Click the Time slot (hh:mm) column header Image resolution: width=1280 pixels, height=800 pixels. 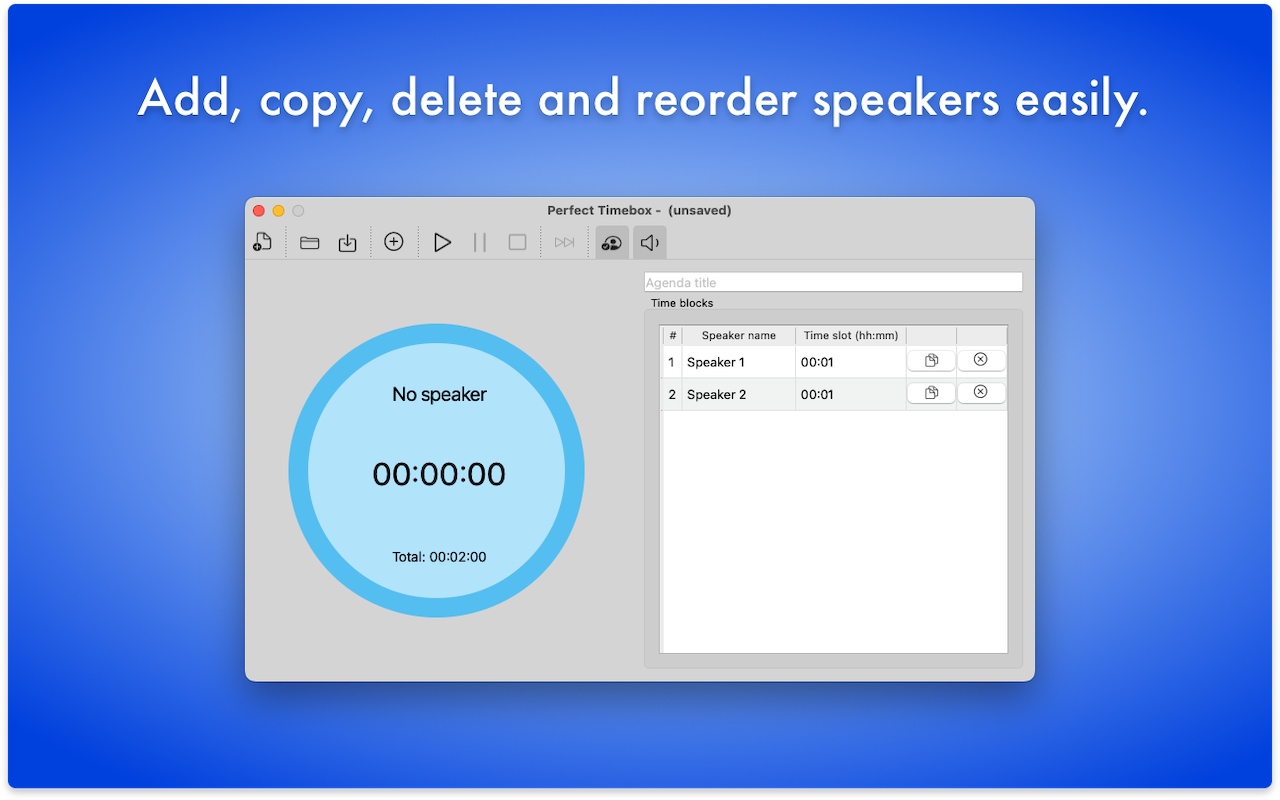point(850,336)
